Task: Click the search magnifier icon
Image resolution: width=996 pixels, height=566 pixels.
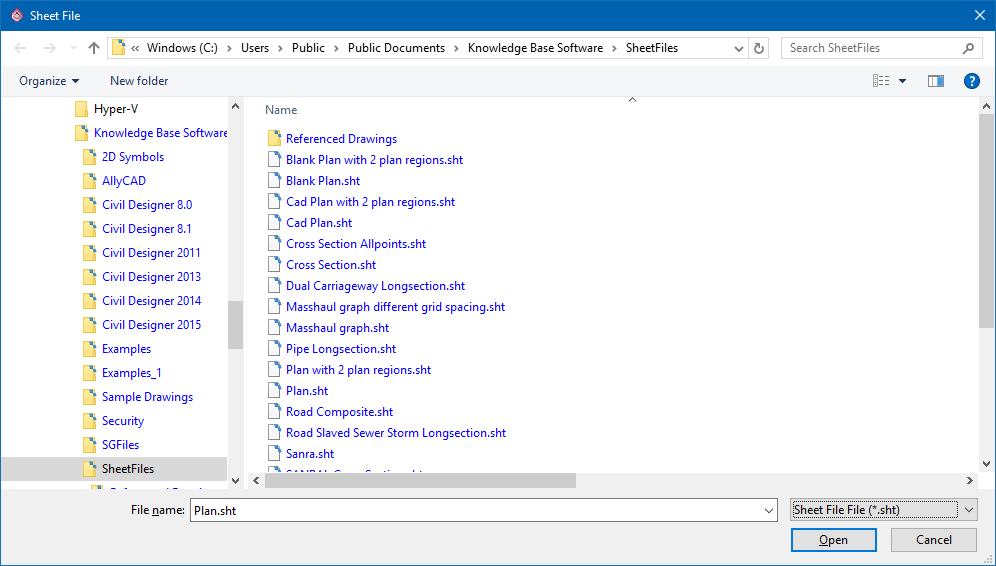Action: (x=968, y=48)
